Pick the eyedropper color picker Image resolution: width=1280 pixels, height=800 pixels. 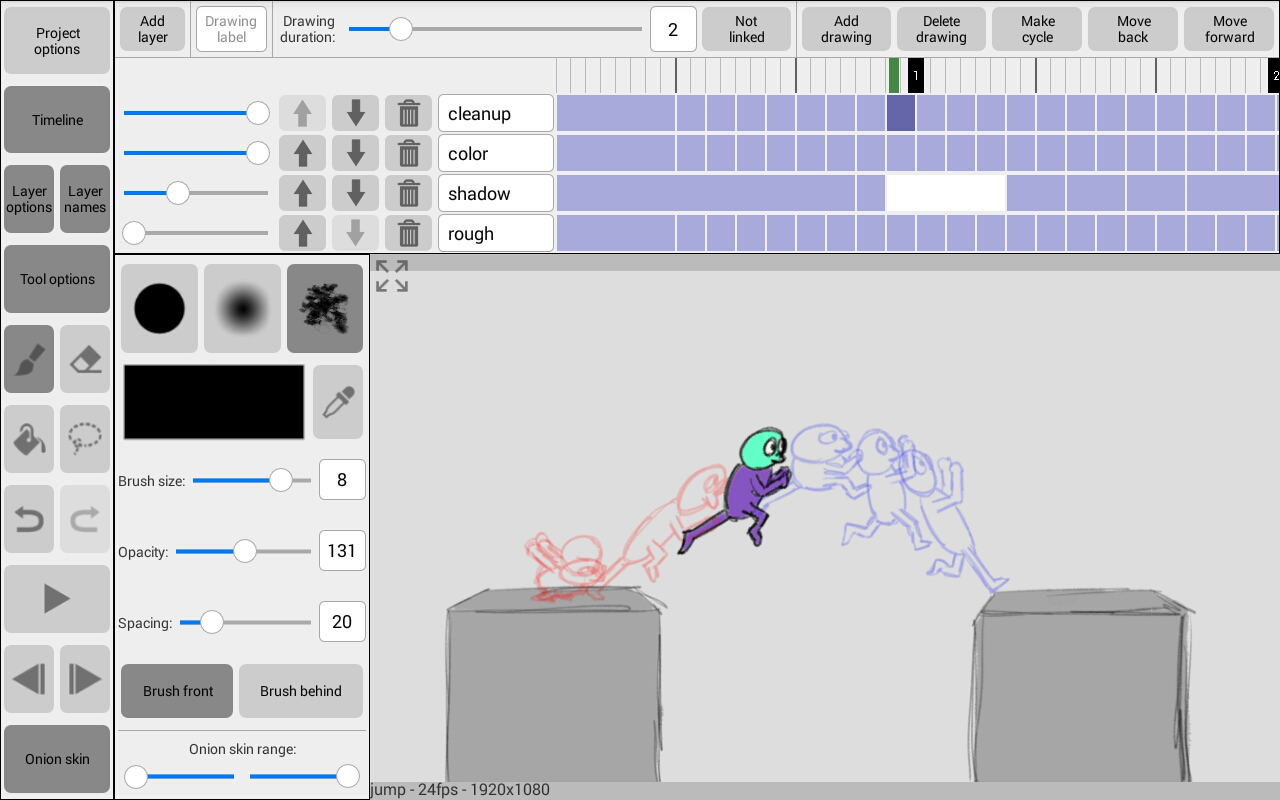[338, 402]
